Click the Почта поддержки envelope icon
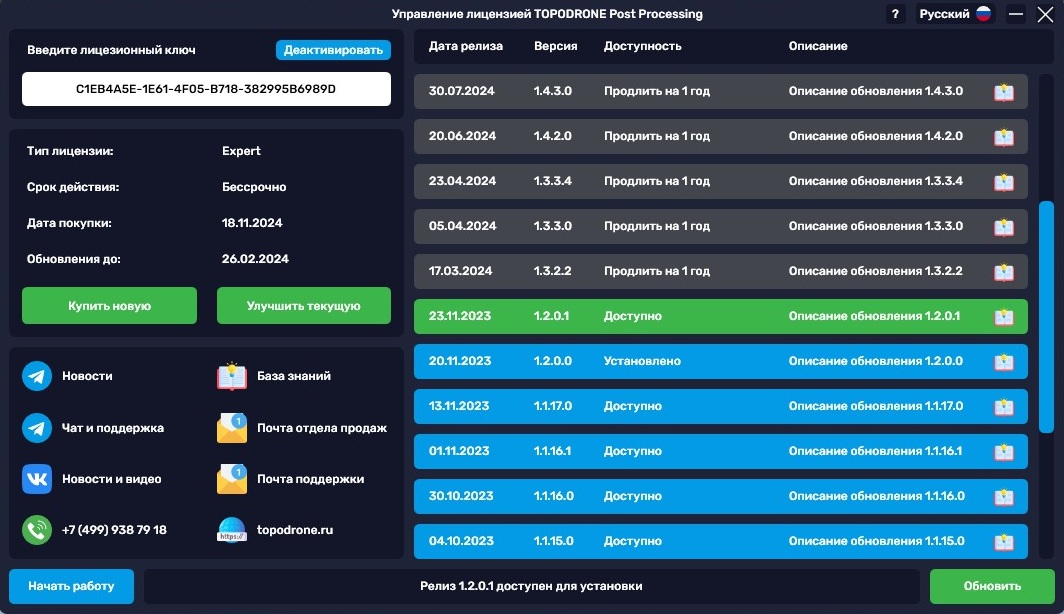Screen dimensions: 1064x614 pos(231,479)
